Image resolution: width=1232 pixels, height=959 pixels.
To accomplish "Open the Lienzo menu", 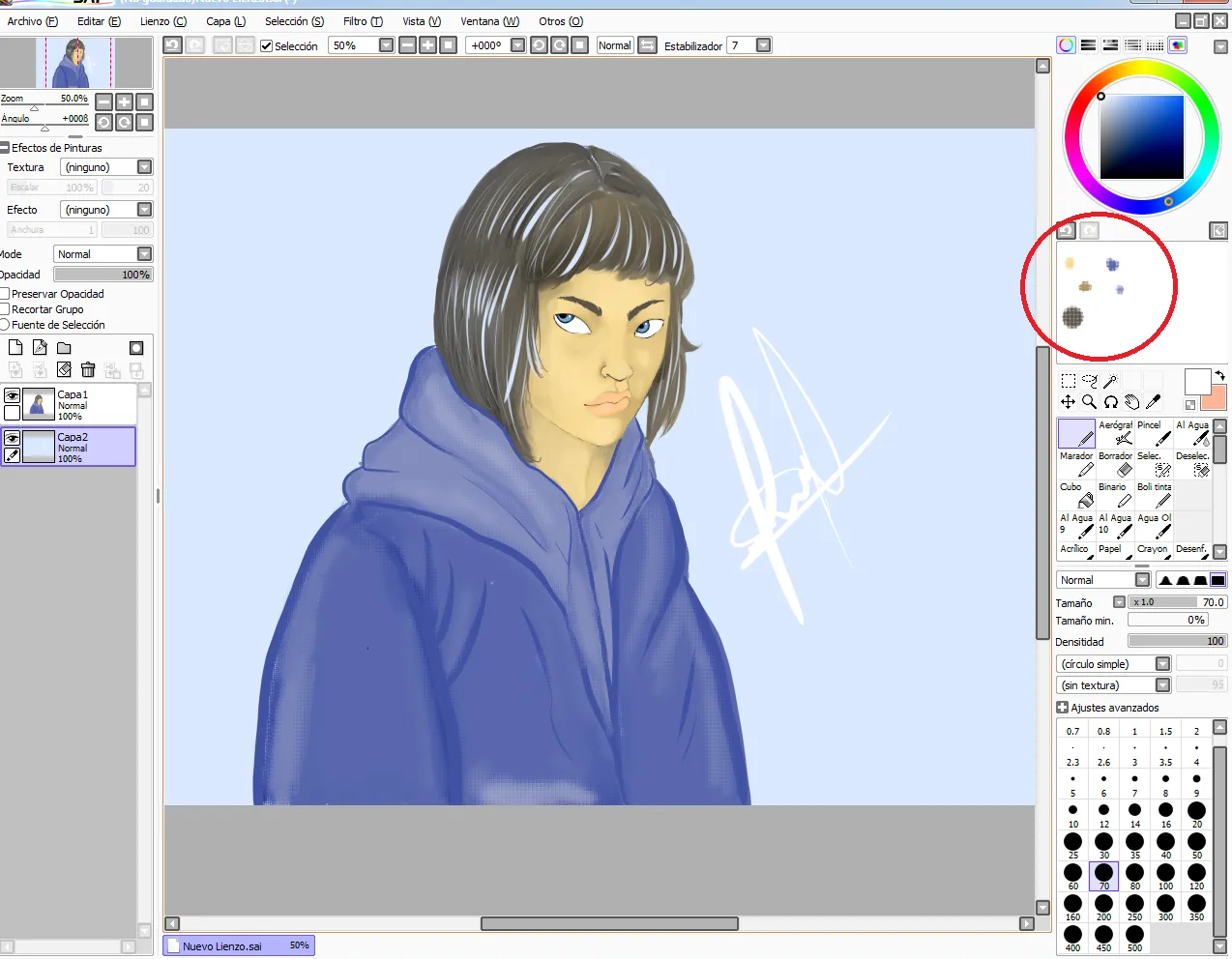I will (x=162, y=21).
